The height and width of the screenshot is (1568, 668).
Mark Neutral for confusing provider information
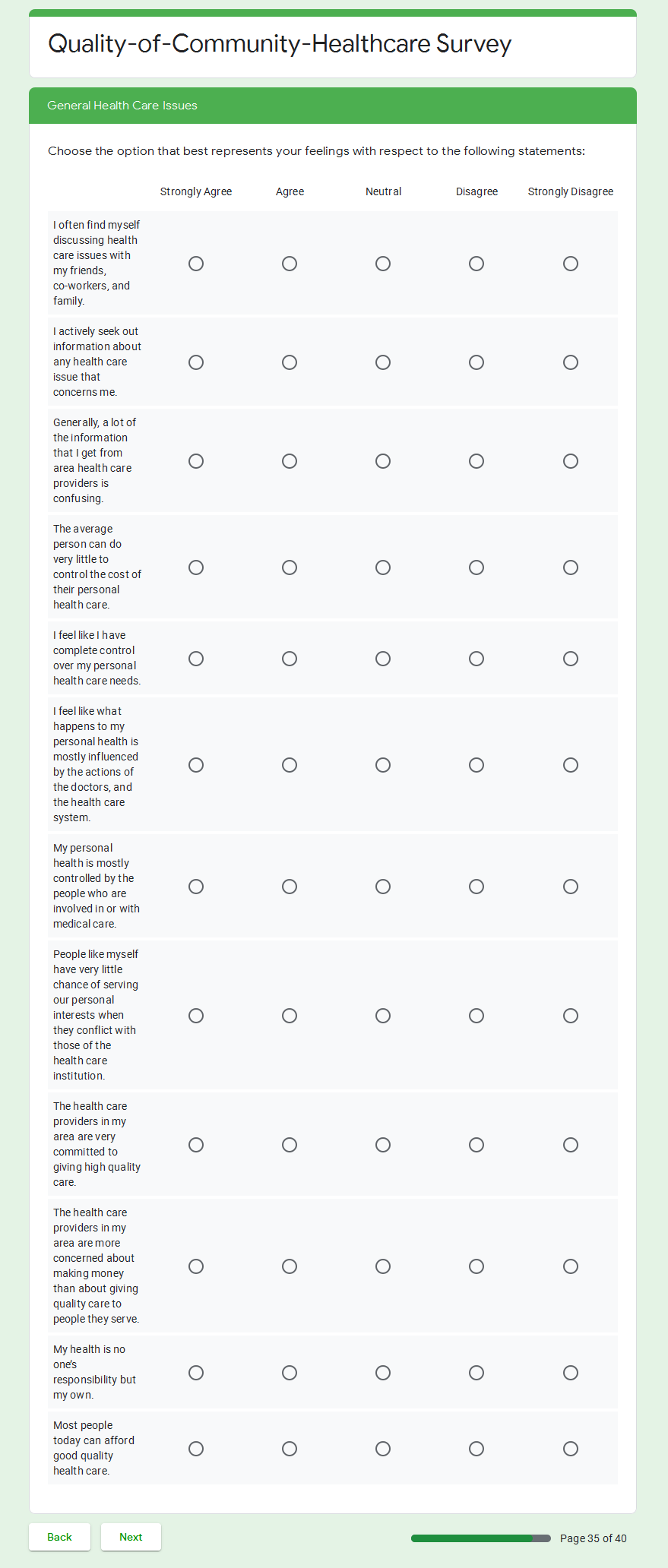[383, 461]
